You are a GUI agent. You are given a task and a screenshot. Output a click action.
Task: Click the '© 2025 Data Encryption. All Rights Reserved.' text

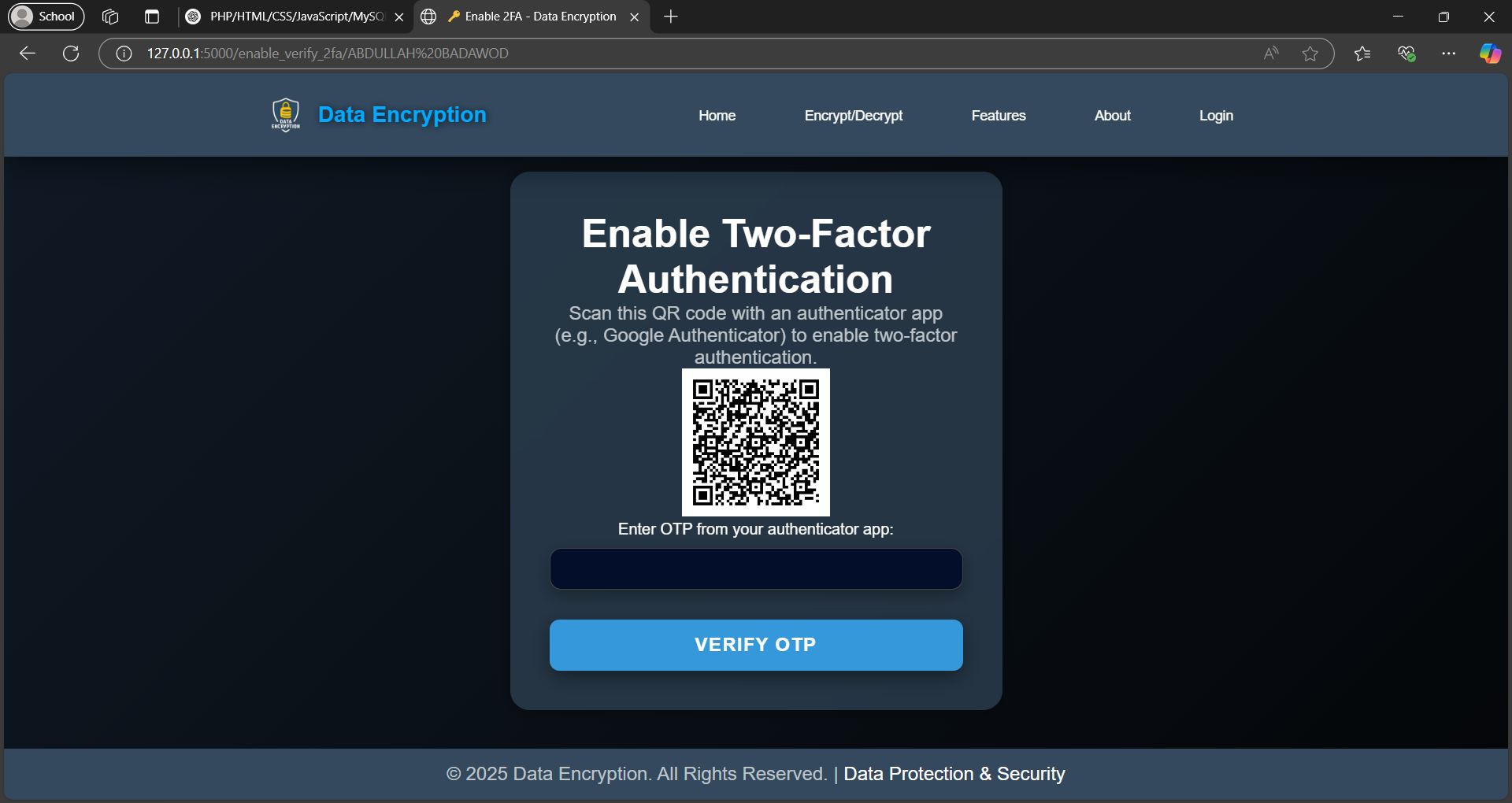(636, 774)
